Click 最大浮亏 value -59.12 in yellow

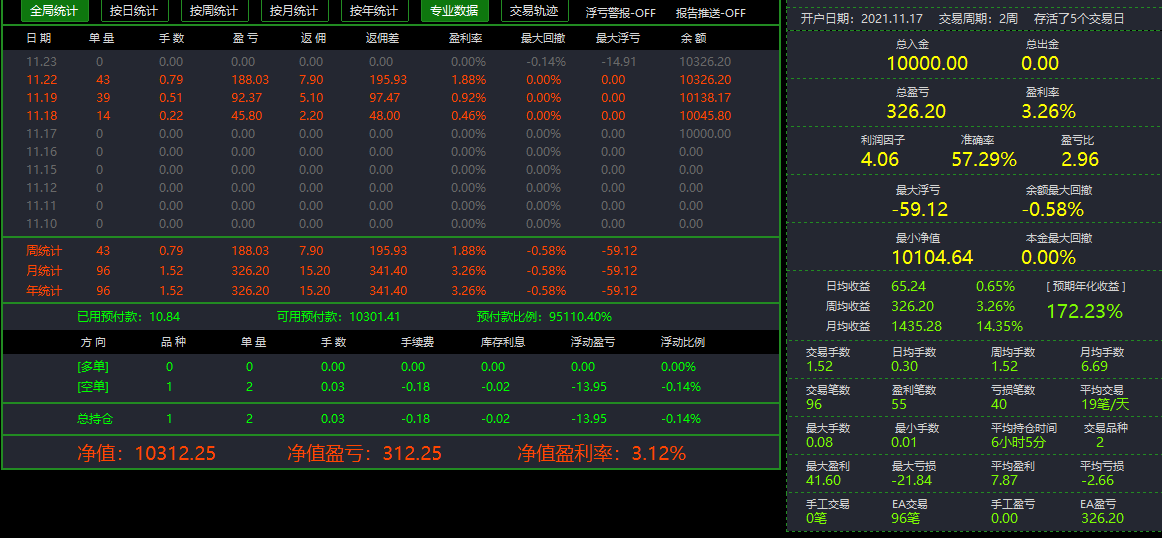(x=920, y=210)
